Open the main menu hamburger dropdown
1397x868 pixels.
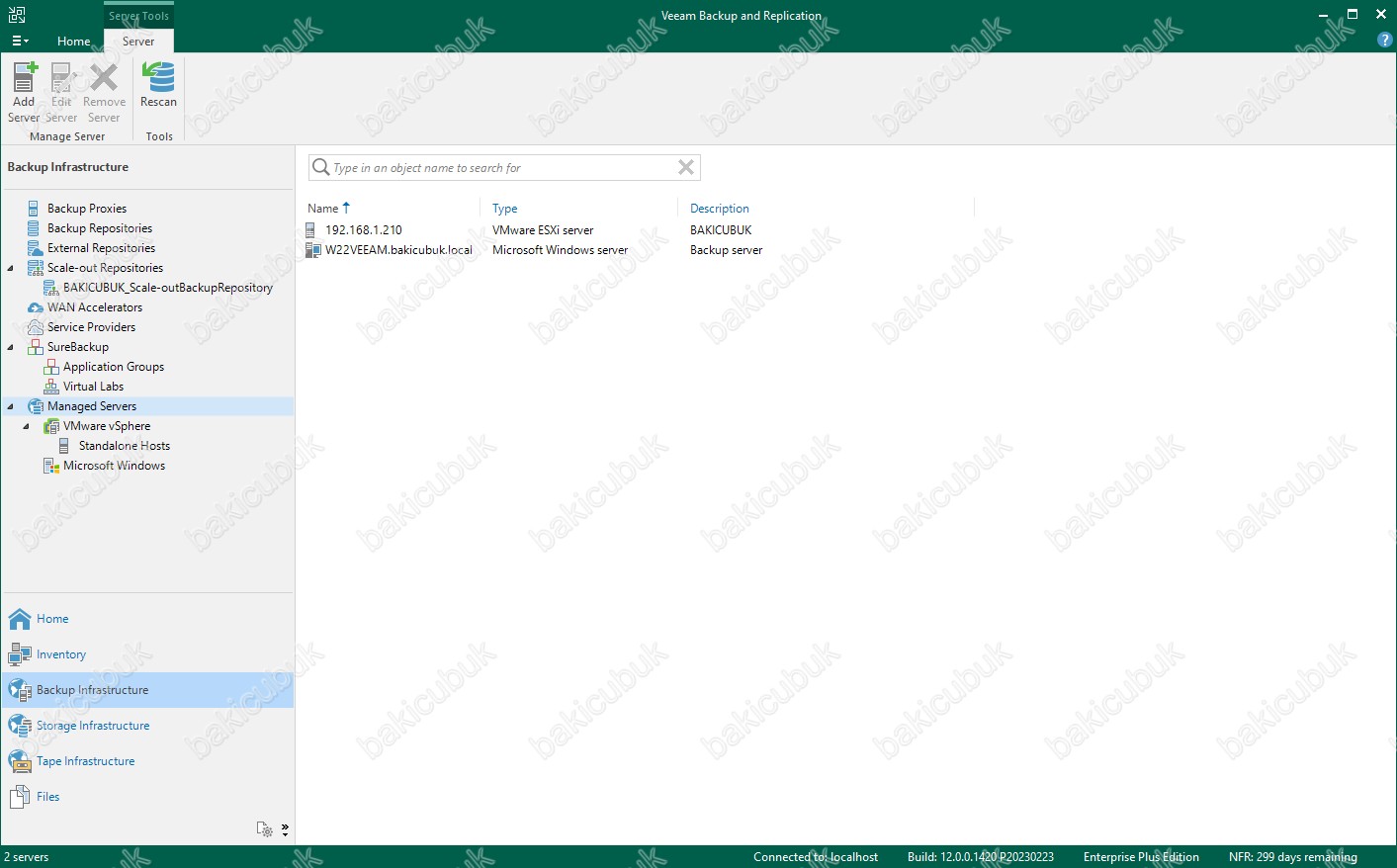[20, 41]
